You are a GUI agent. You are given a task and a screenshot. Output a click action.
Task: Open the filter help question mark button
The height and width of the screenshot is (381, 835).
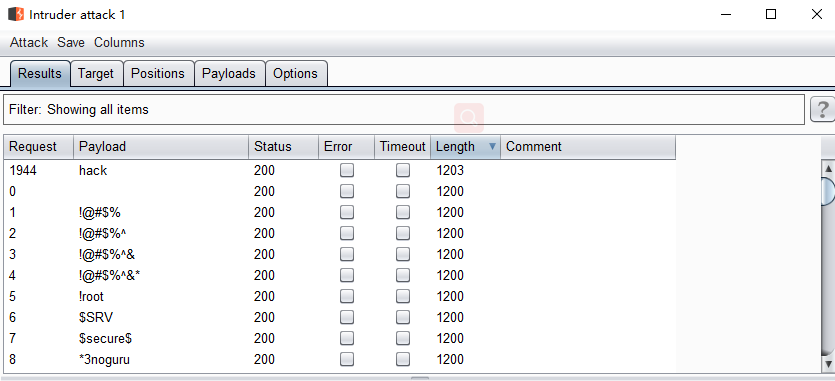[822, 110]
